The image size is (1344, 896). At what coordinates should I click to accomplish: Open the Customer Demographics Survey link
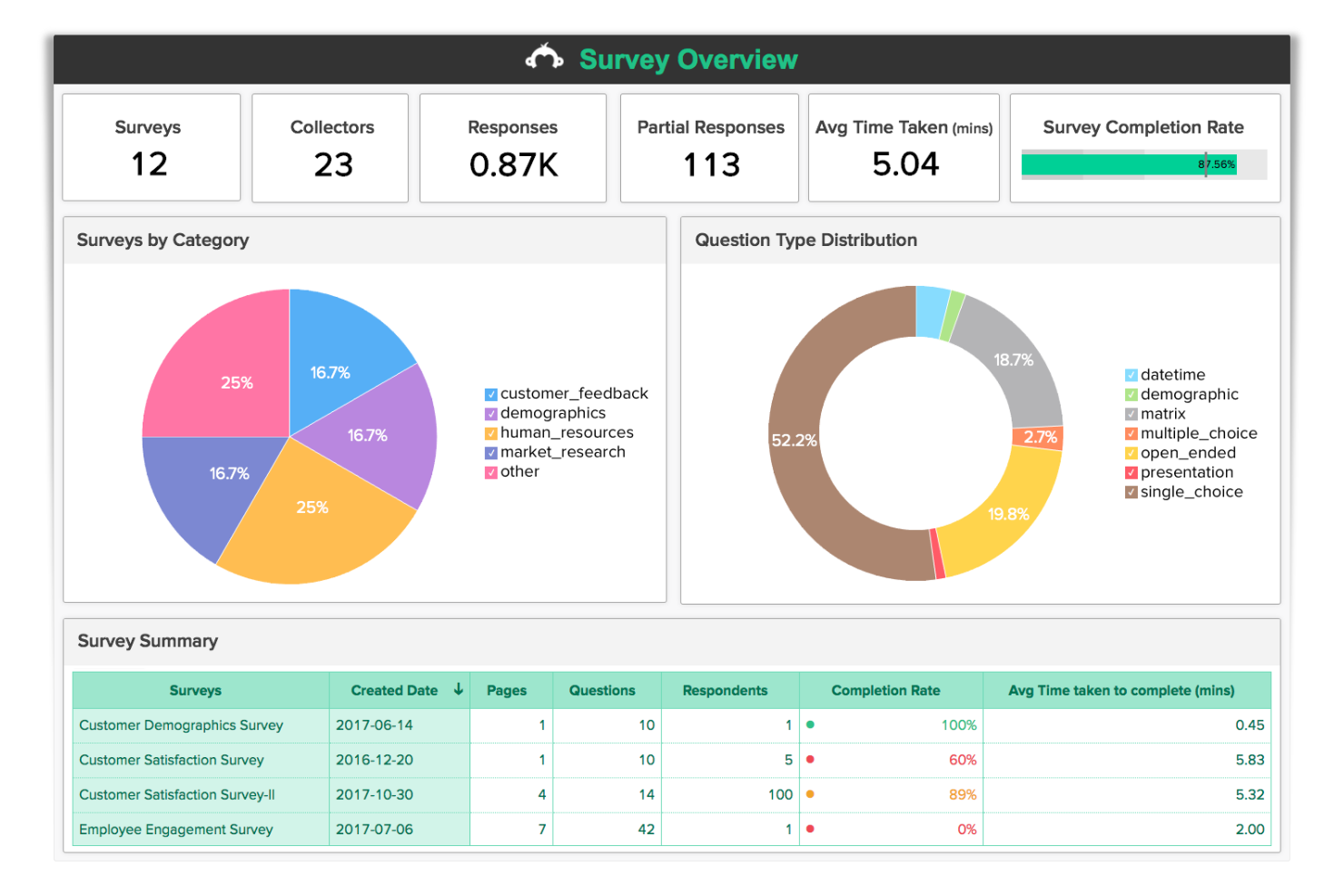180,724
